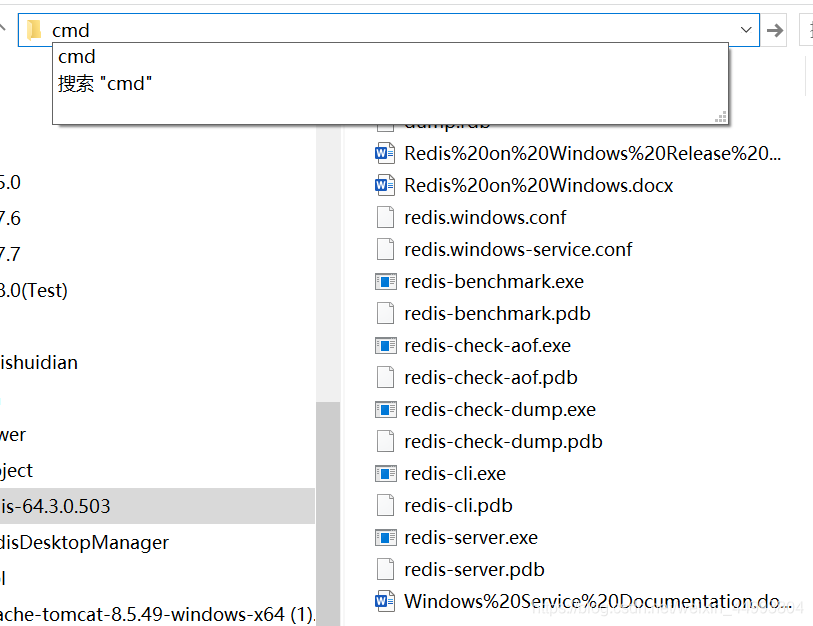Select the wer item in navigation pane
This screenshot has width=813, height=626.
coord(13,435)
